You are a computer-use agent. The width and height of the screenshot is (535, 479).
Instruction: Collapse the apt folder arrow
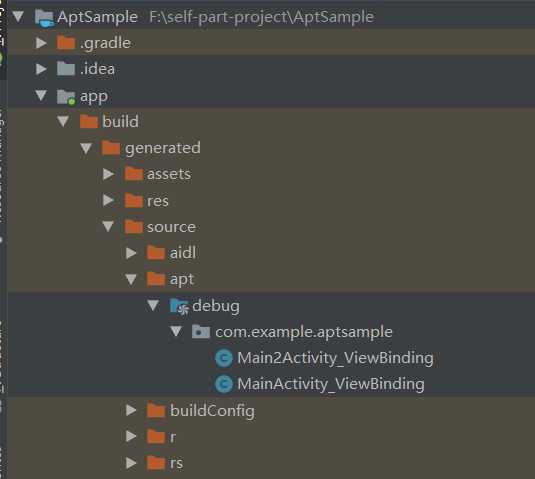click(x=131, y=279)
